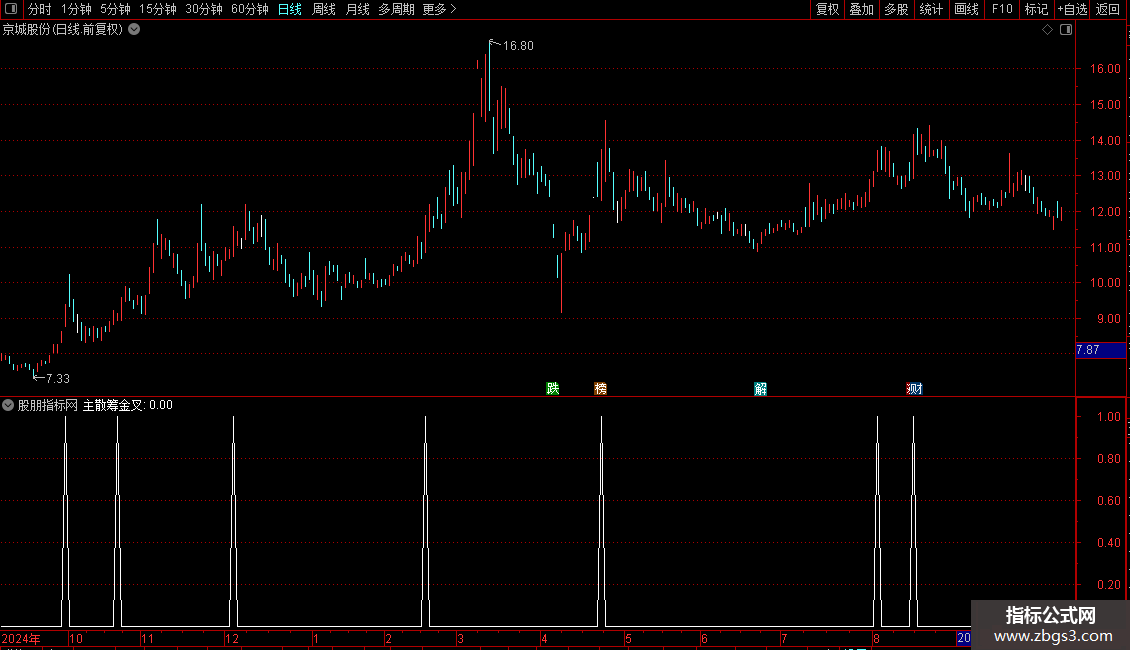Click month 8 on time axis

tap(876, 638)
